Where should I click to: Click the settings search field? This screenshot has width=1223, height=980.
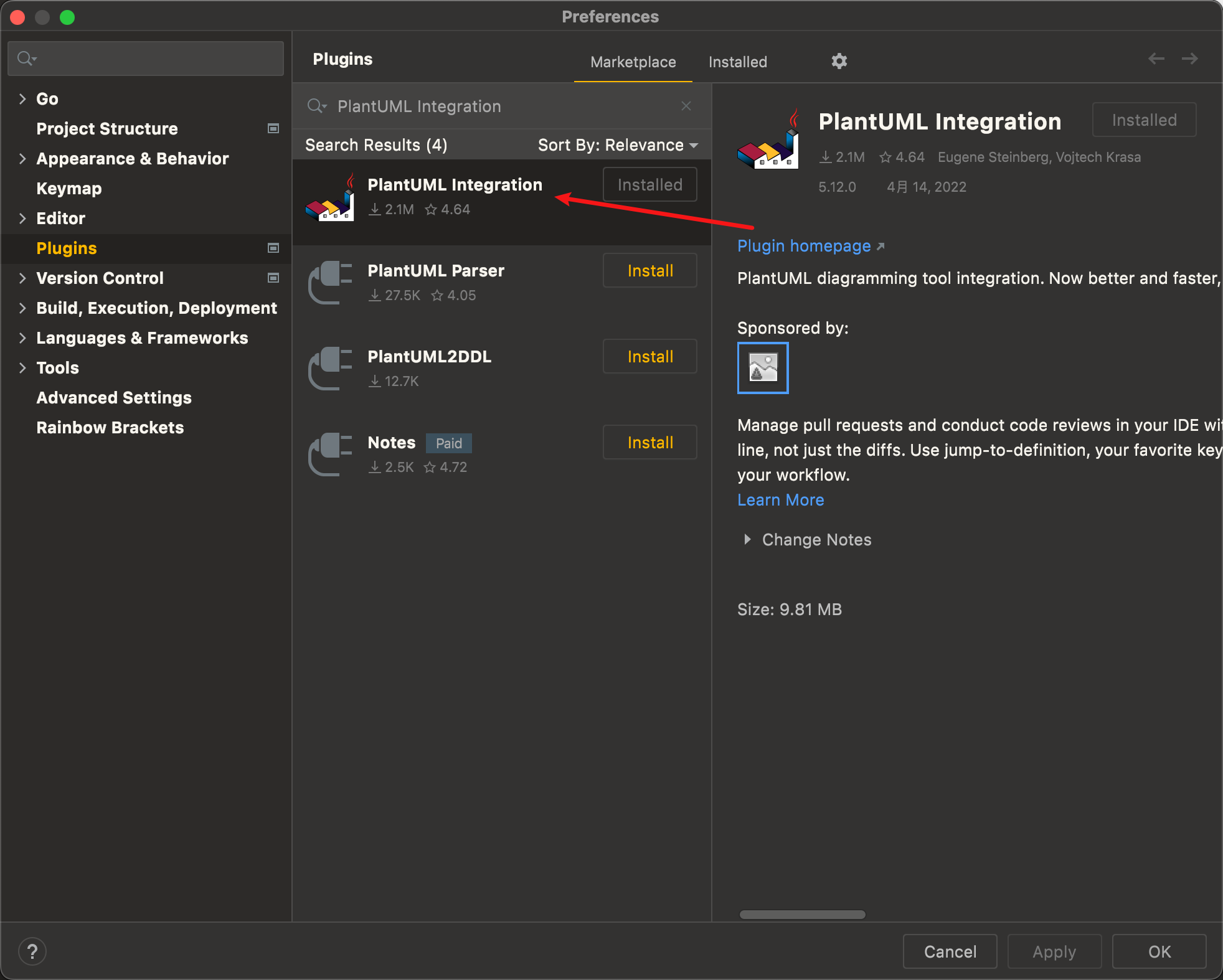point(146,59)
